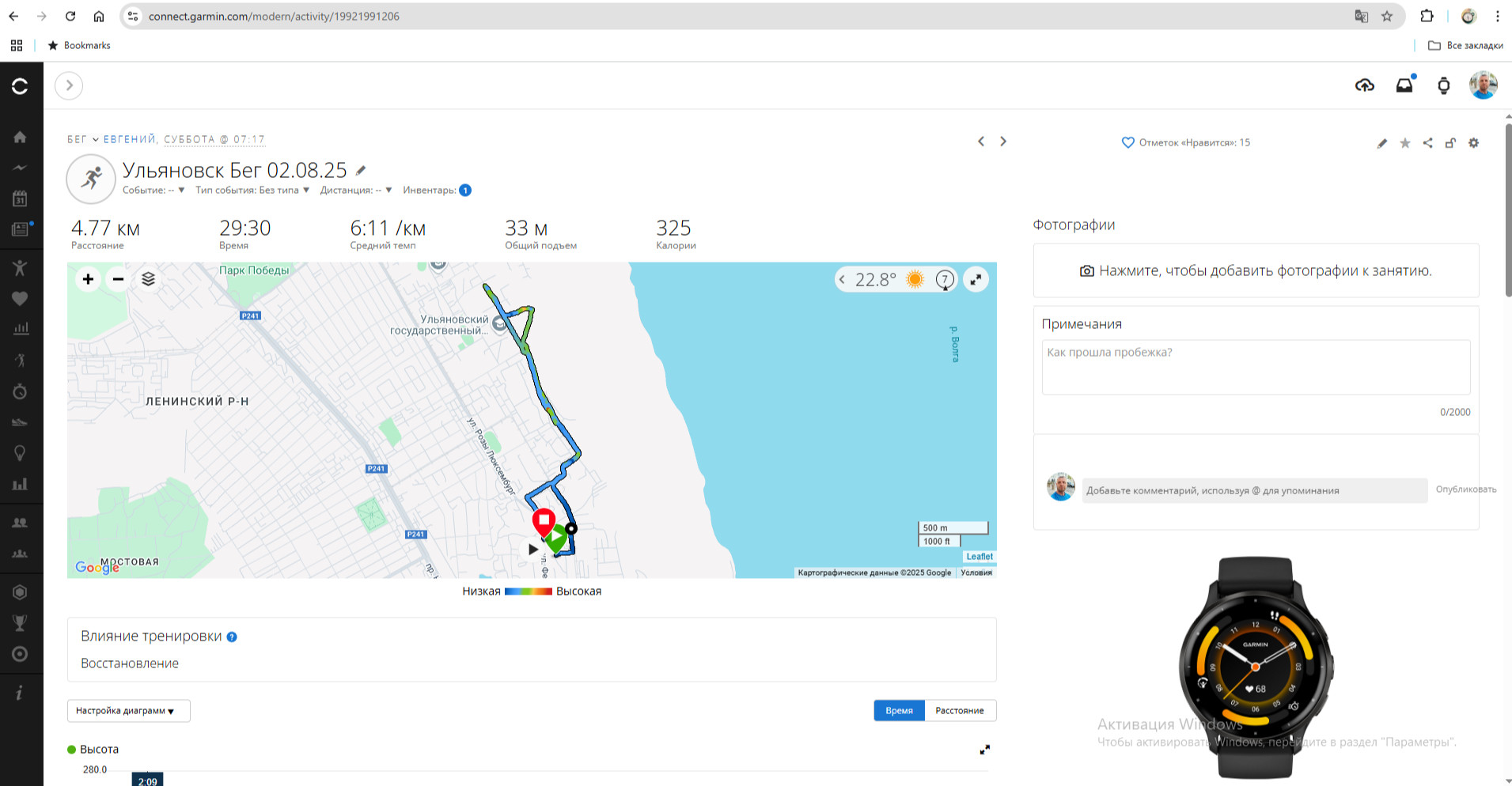
Task: Click the Опубликовать link
Action: (x=1466, y=489)
